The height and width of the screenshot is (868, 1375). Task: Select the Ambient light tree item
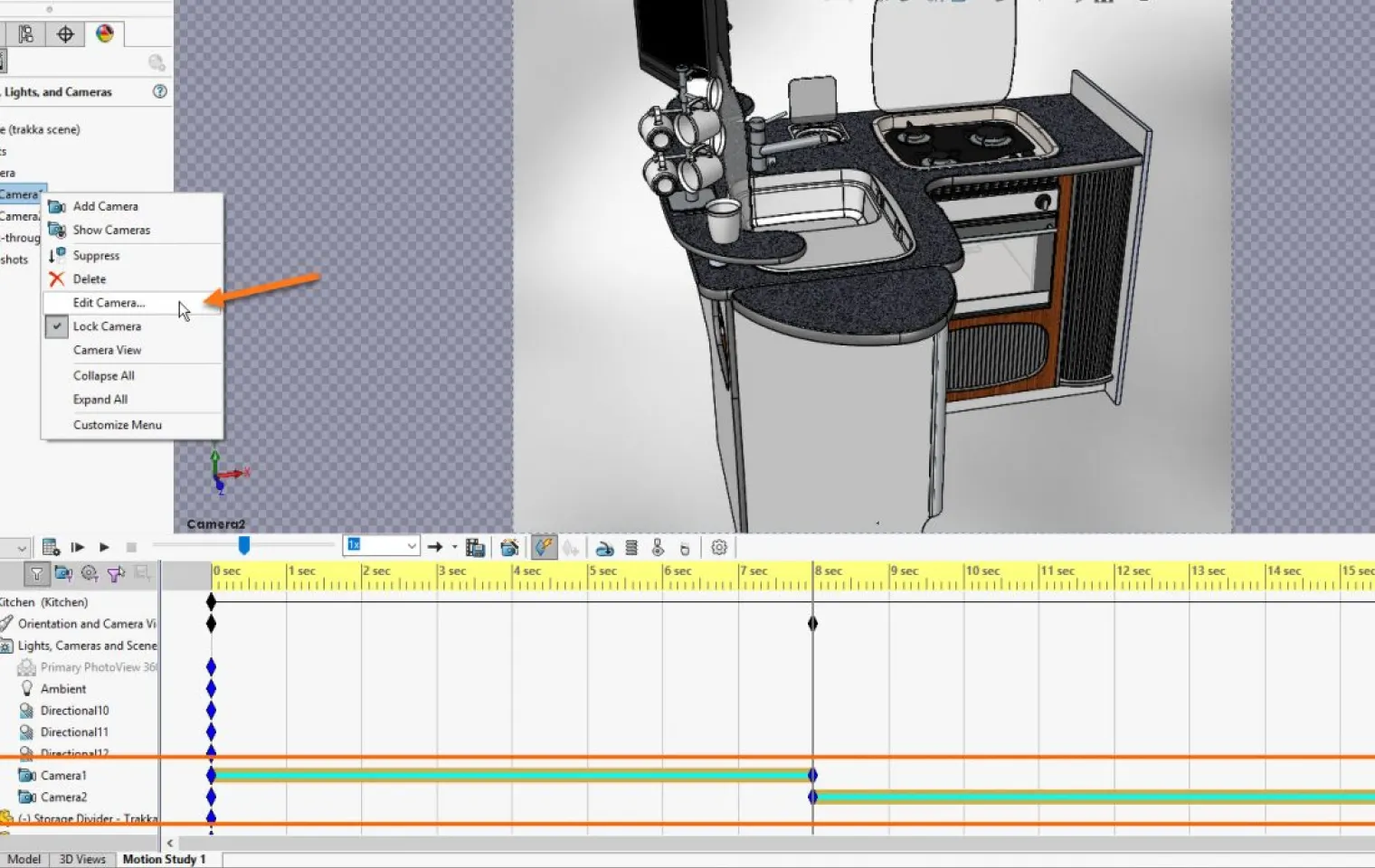[x=63, y=689]
